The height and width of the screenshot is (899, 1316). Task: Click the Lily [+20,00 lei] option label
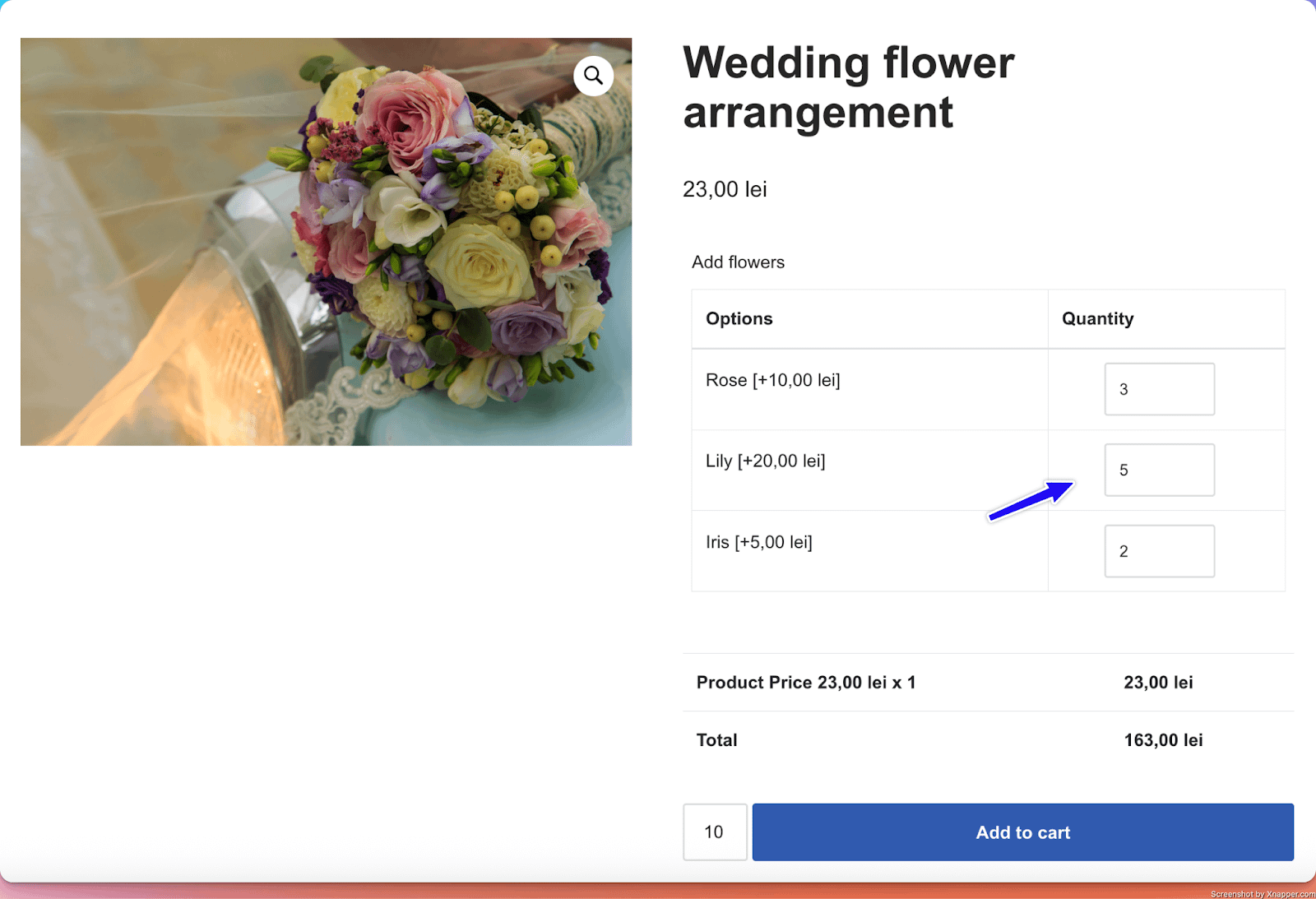765,461
